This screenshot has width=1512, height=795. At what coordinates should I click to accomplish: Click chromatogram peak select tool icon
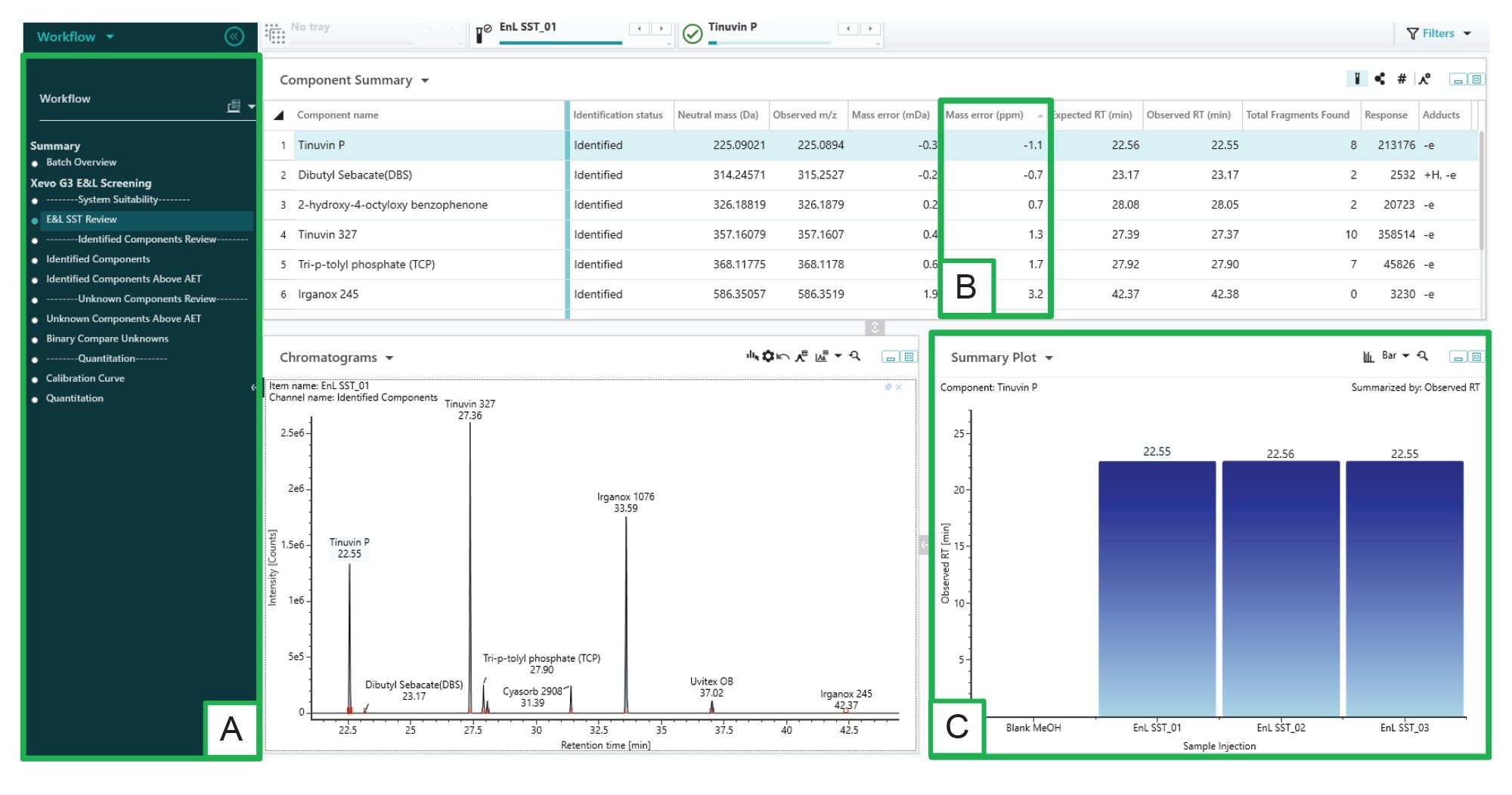pos(752,356)
